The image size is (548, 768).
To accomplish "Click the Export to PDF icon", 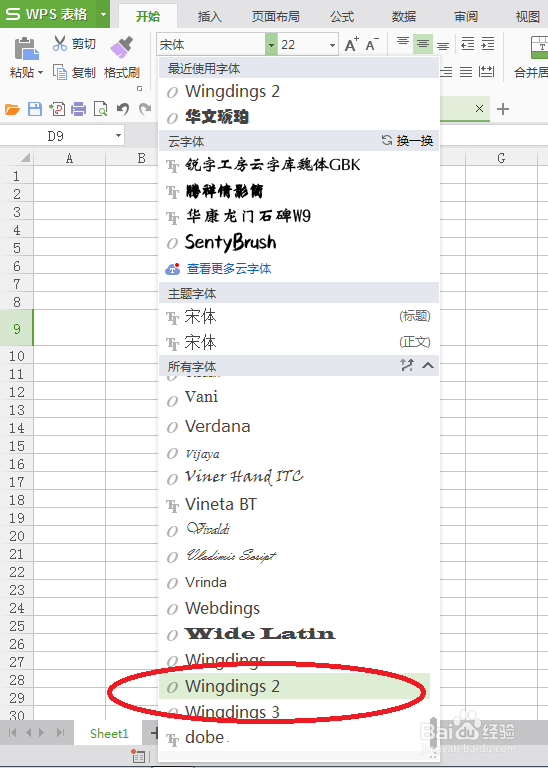I will [57, 109].
